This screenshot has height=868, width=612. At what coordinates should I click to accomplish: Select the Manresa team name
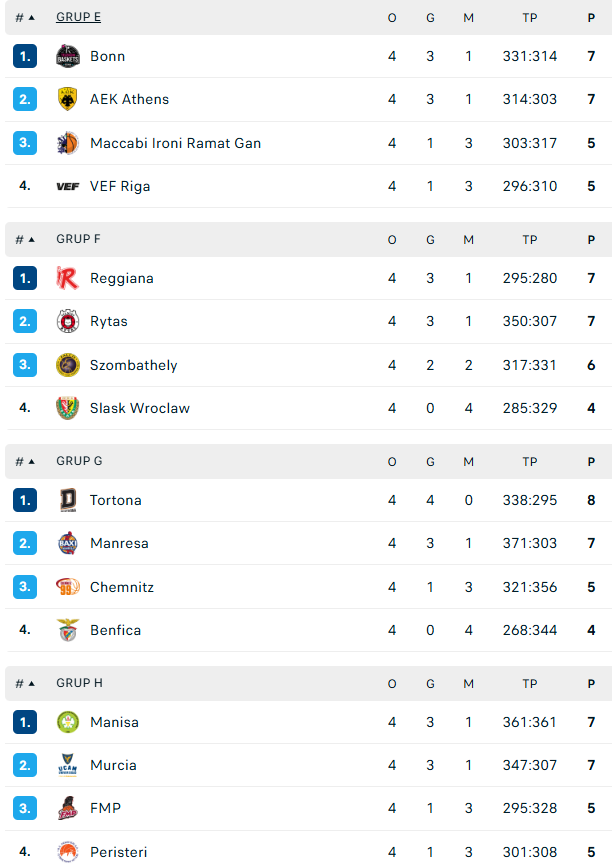[x=119, y=543]
